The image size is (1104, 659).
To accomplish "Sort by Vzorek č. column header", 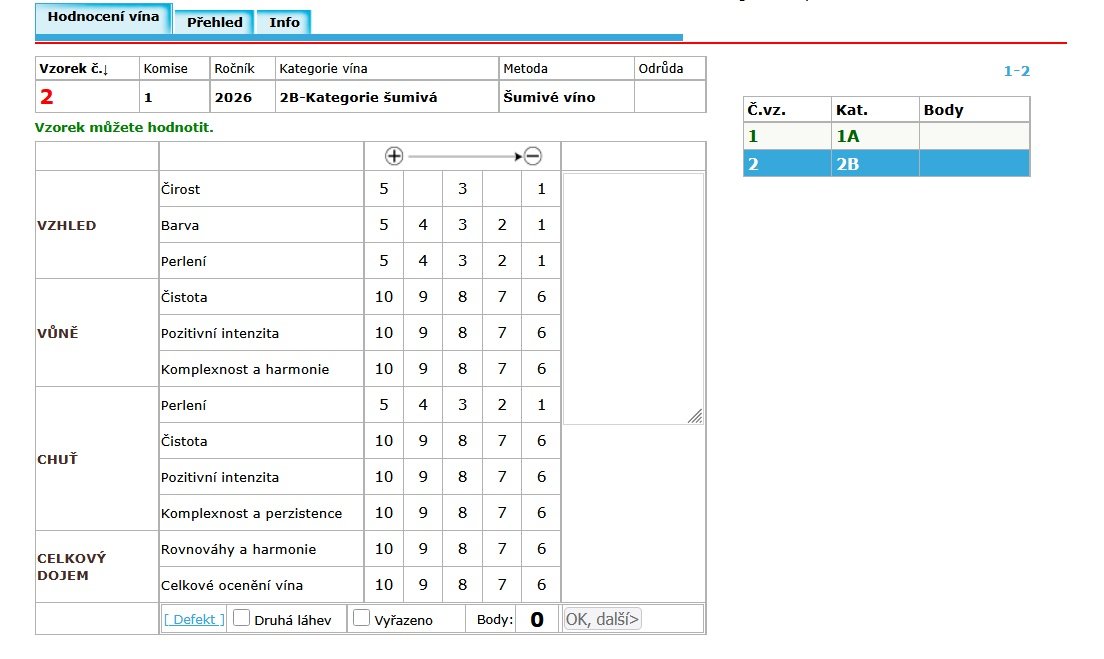I will (x=73, y=69).
